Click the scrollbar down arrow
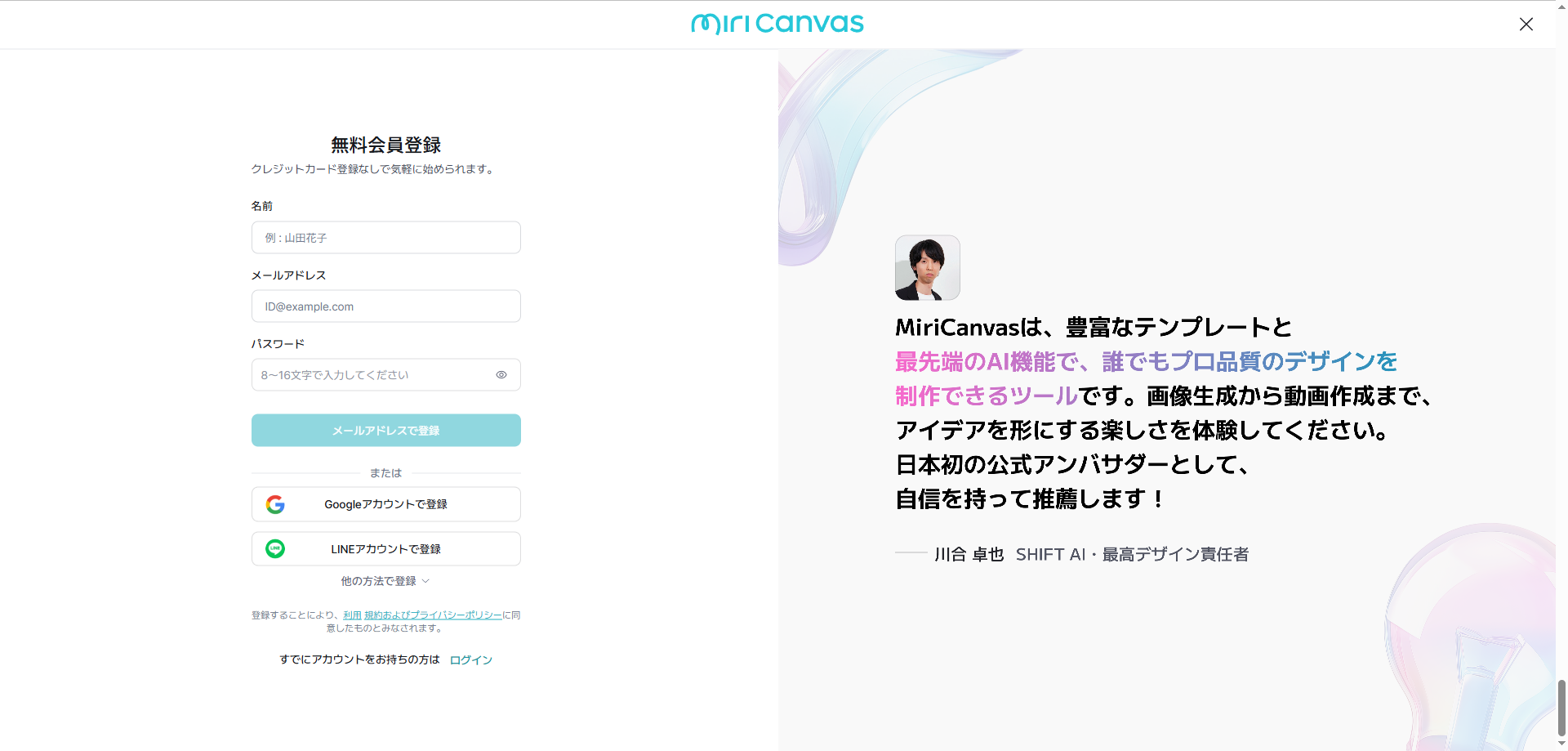Image resolution: width=1568 pixels, height=751 pixels. click(x=1561, y=744)
